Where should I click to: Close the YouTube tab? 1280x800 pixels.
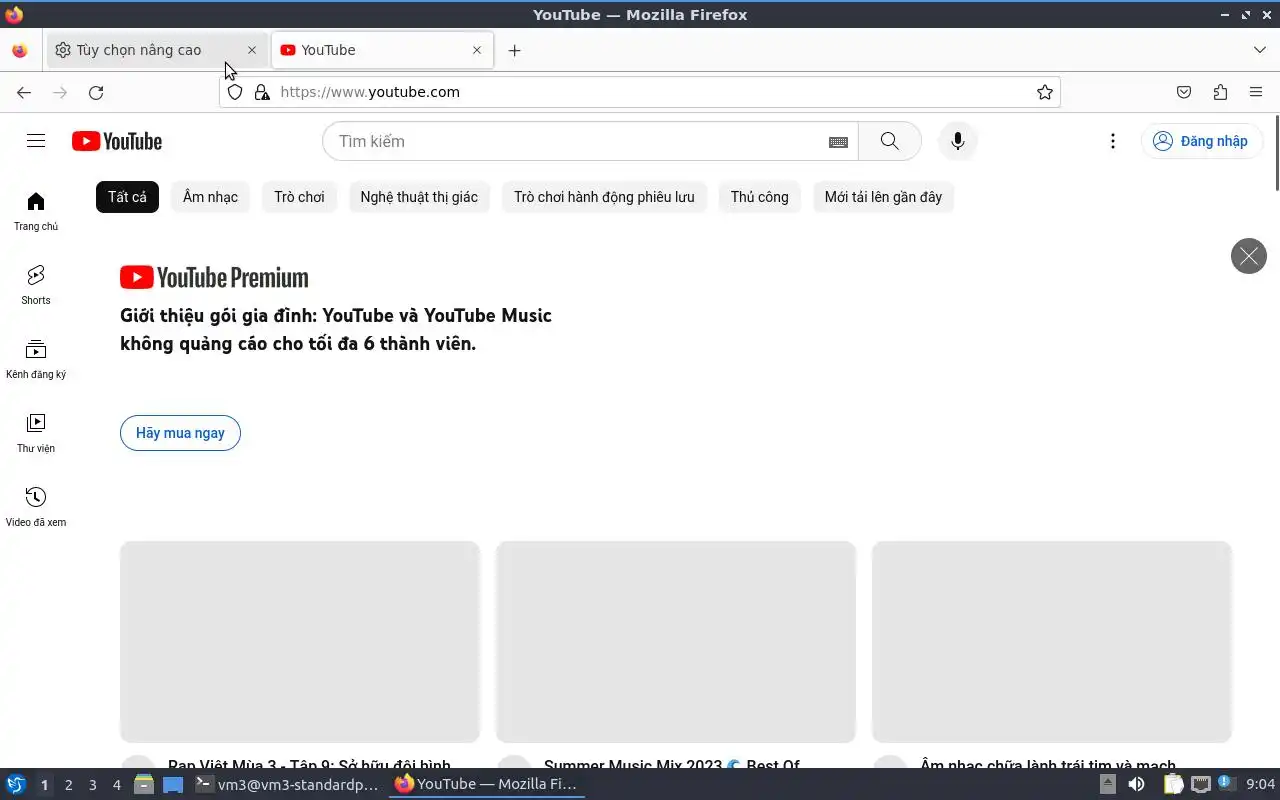477,50
